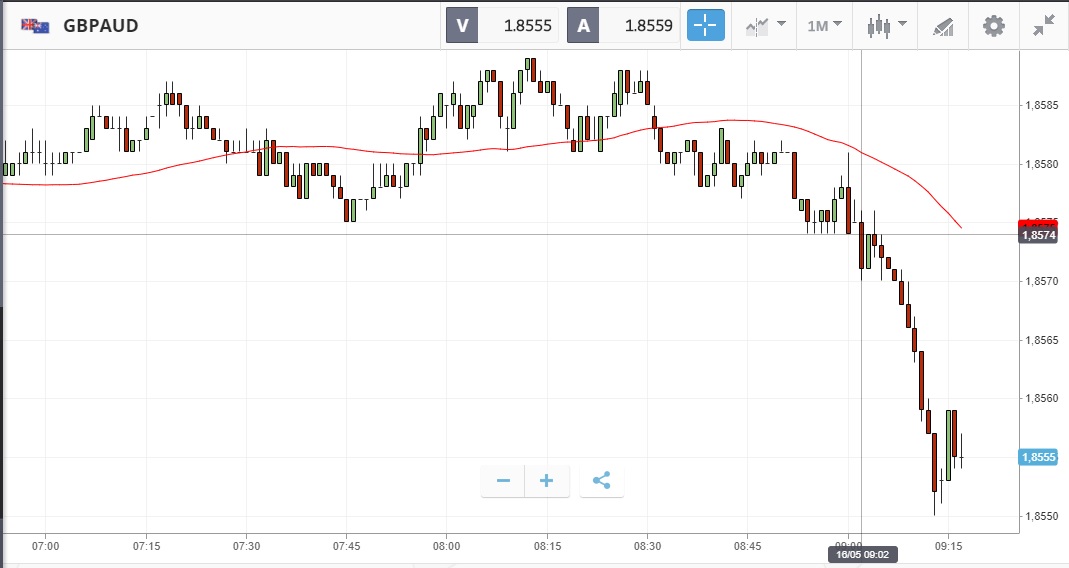Zoom out the chart with minus button

503,481
